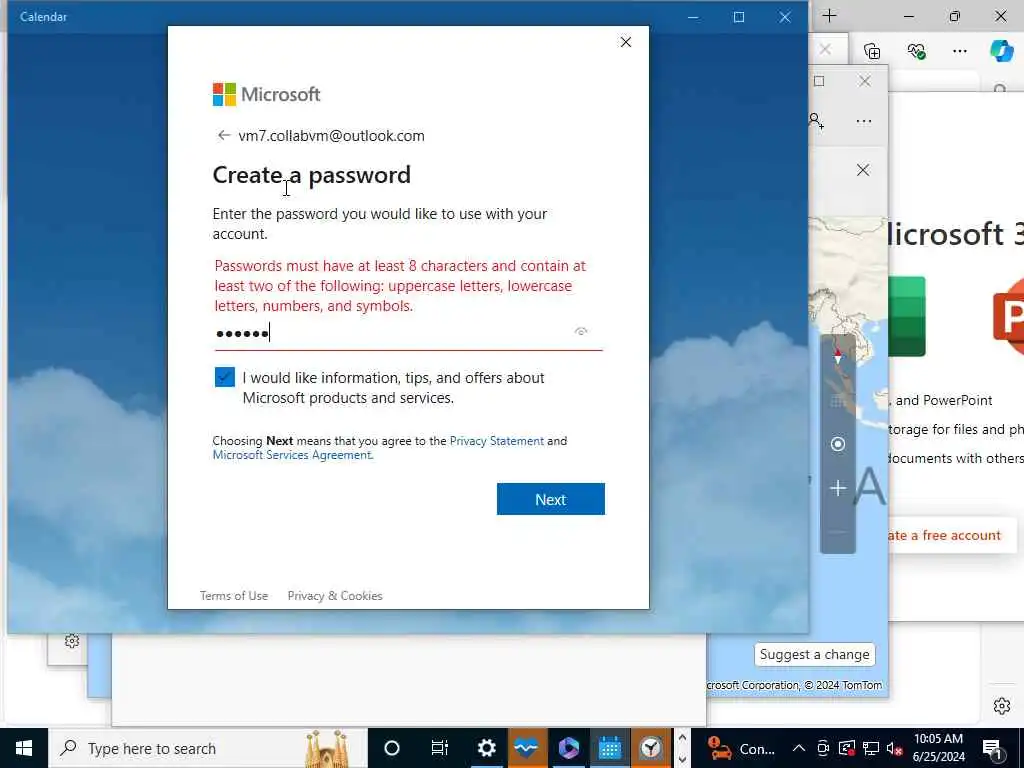Open Edge Browser essentials heart icon
This screenshot has height=768, width=1024.
coord(916,51)
